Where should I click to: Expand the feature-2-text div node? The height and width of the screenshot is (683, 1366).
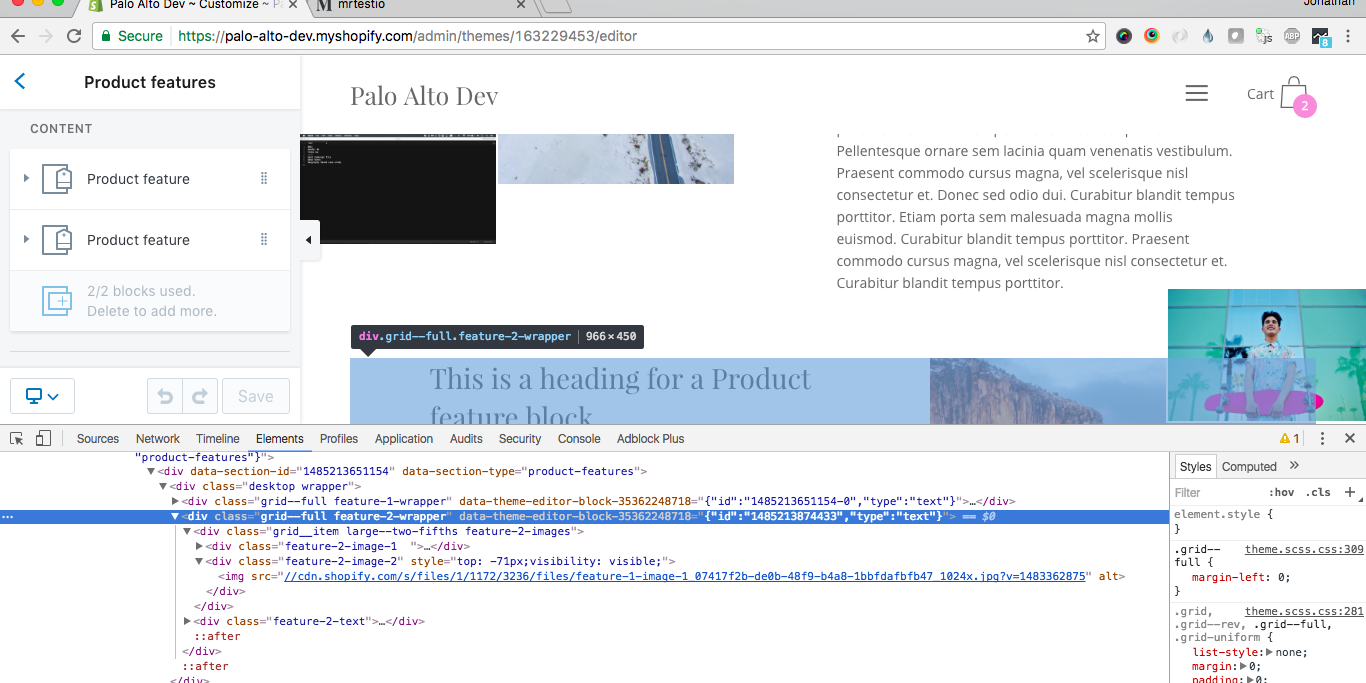188,621
